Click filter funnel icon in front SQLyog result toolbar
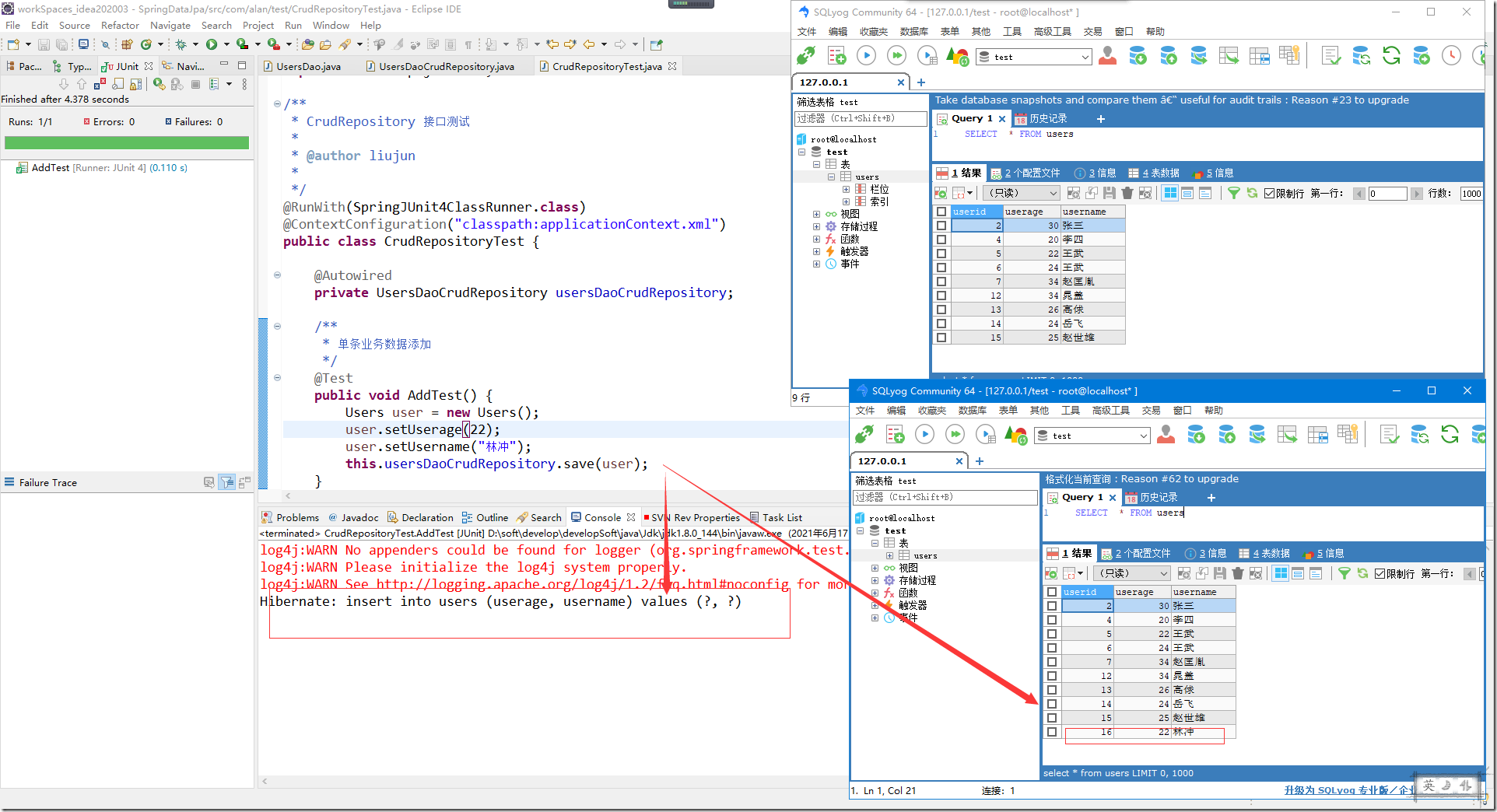Viewport: 1497px width, 812px height. point(1344,573)
